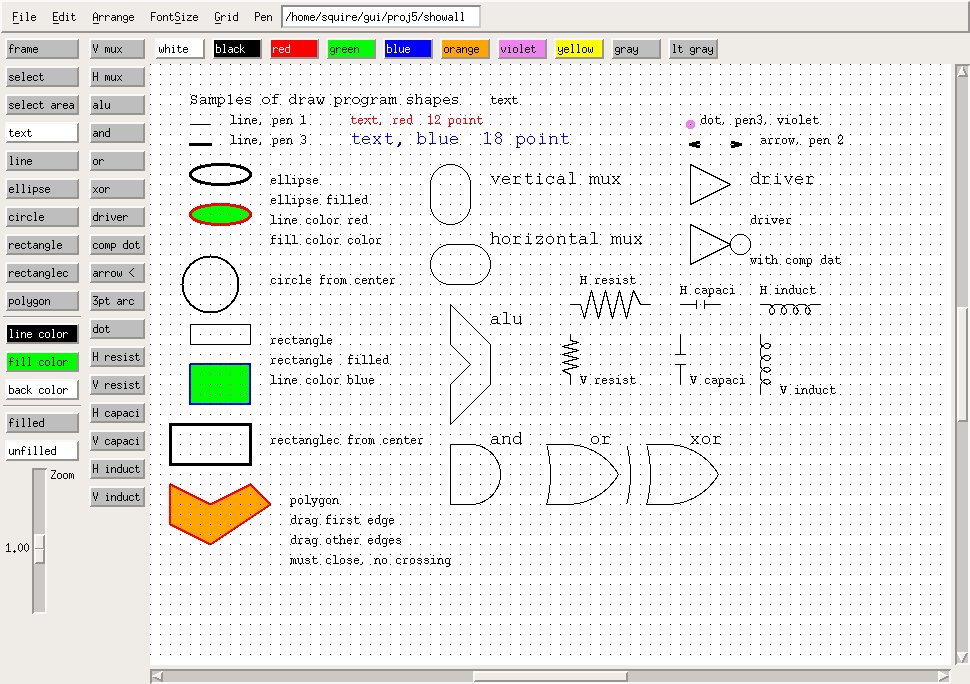Pick the yellow color swatch

point(579,49)
